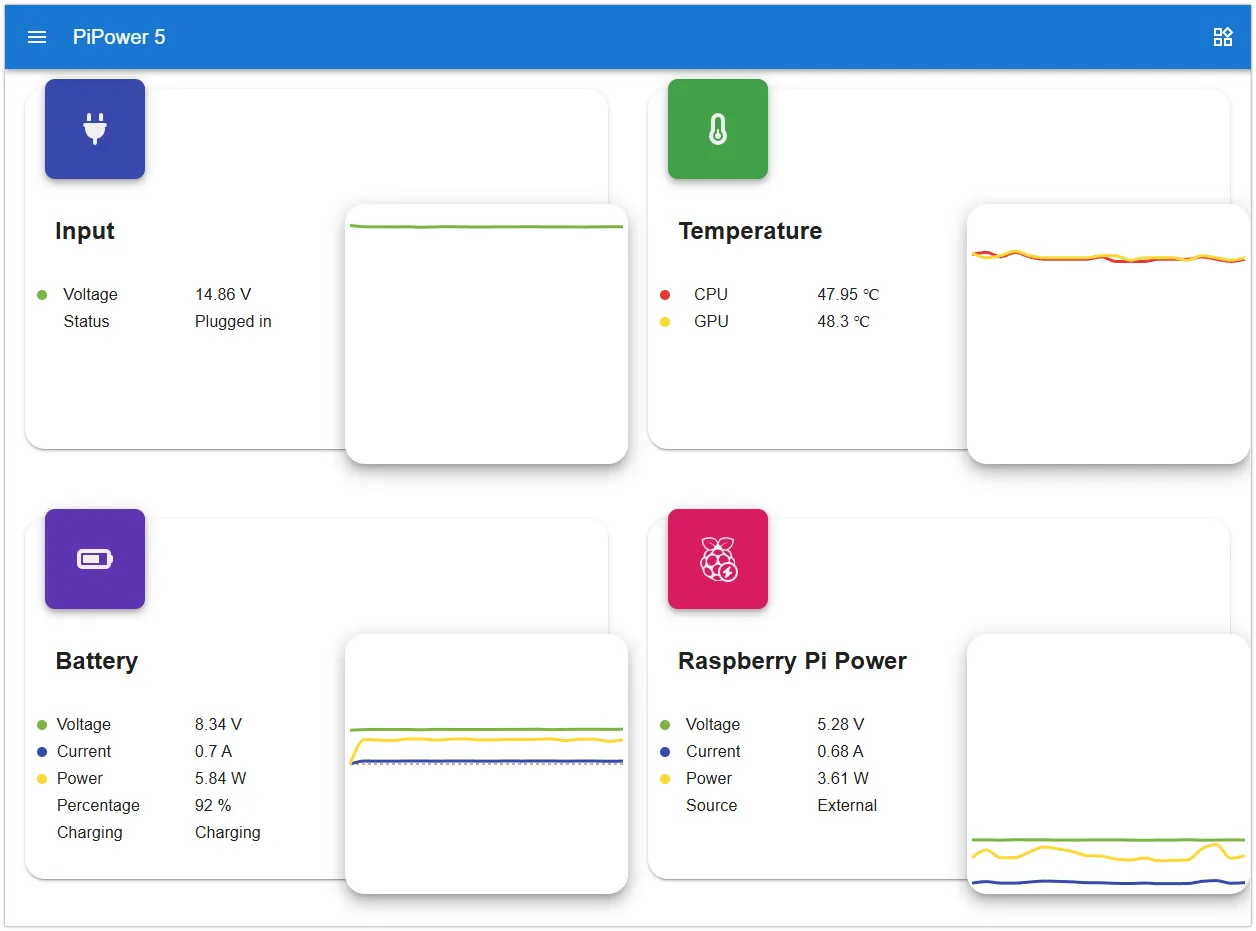Click the PiPower 5 title

tap(119, 37)
